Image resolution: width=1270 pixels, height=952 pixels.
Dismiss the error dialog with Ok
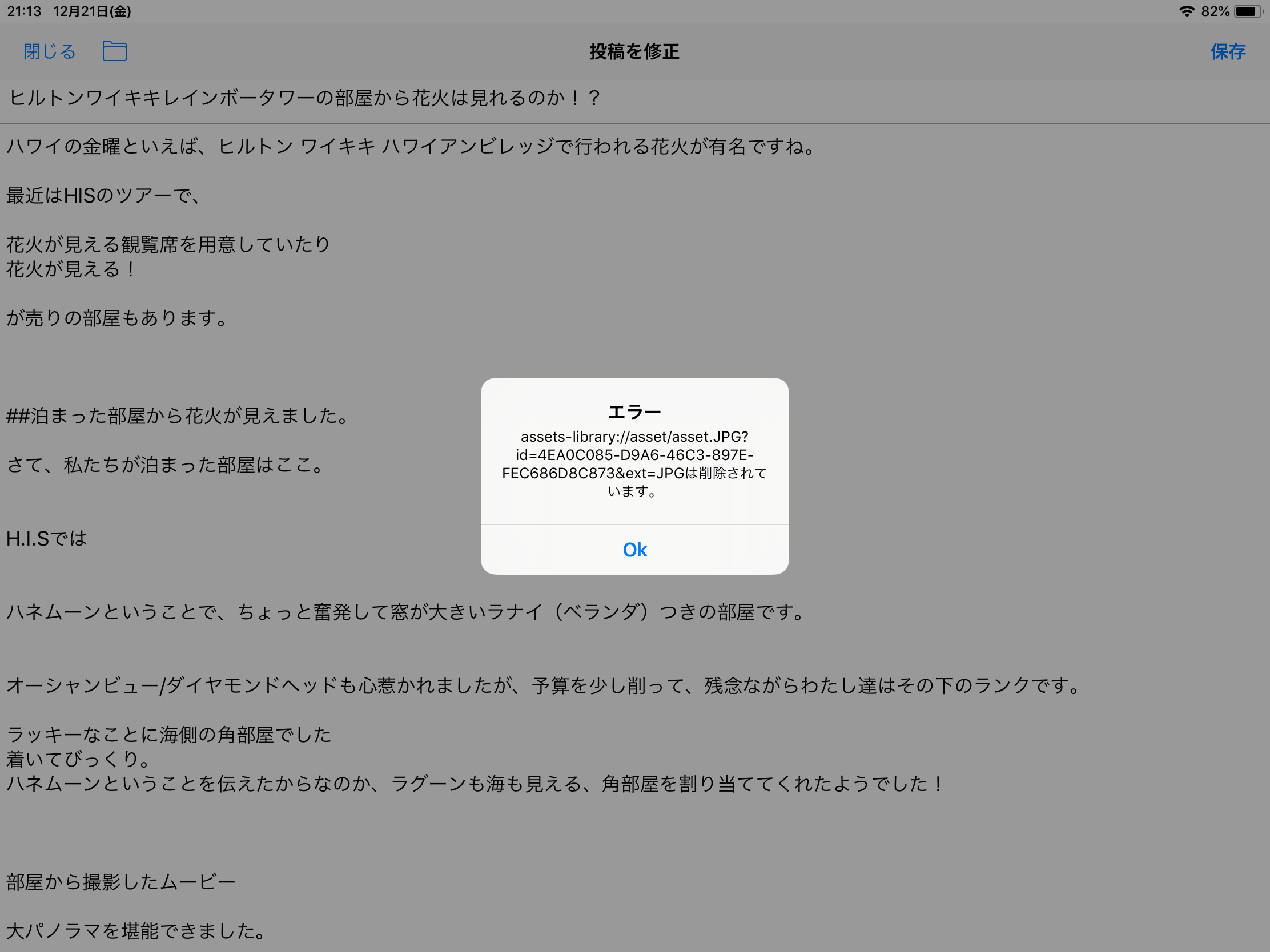click(634, 550)
